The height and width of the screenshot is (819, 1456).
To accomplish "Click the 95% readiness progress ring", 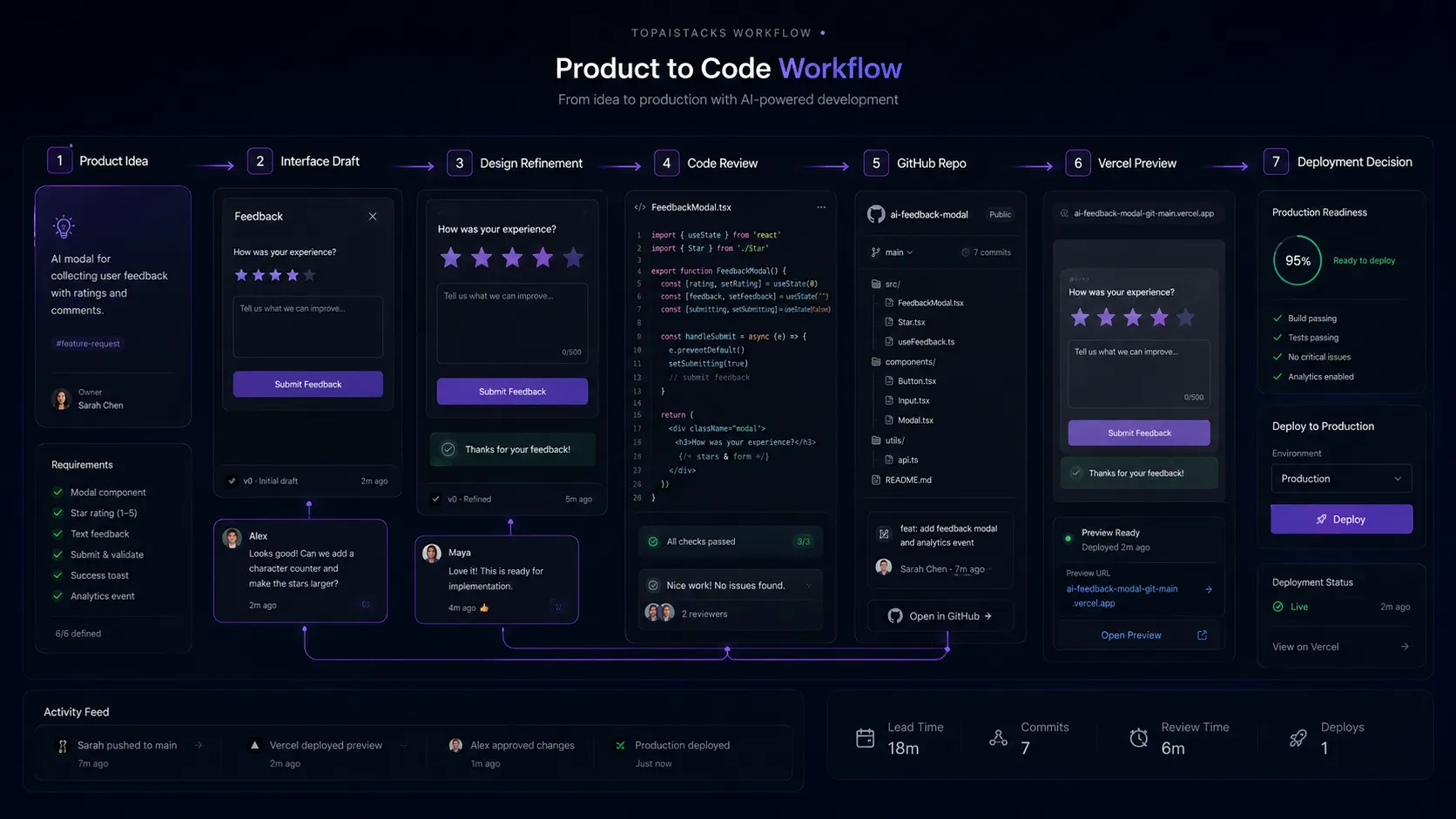I will [x=1298, y=260].
